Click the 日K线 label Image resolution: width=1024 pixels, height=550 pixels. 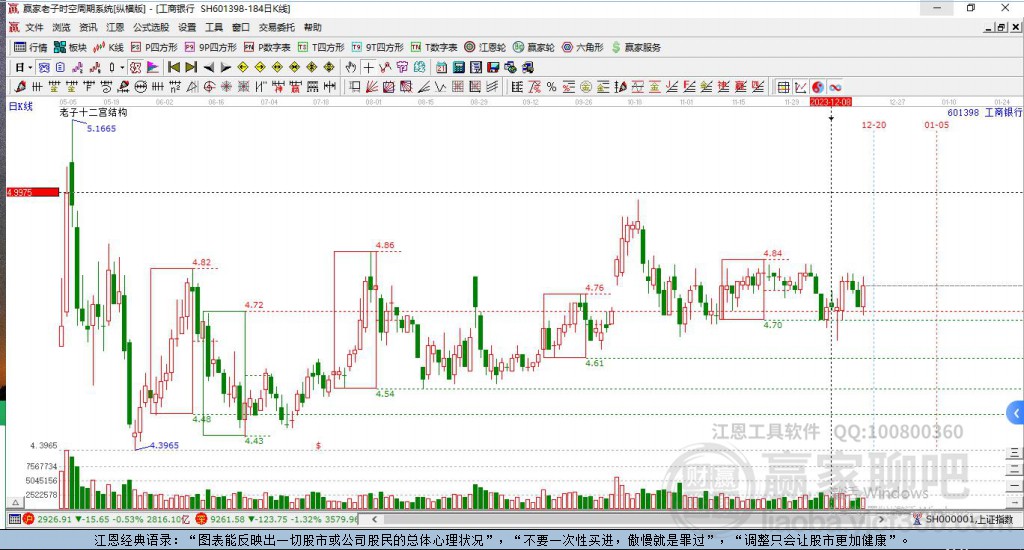pyautogui.click(x=20, y=106)
